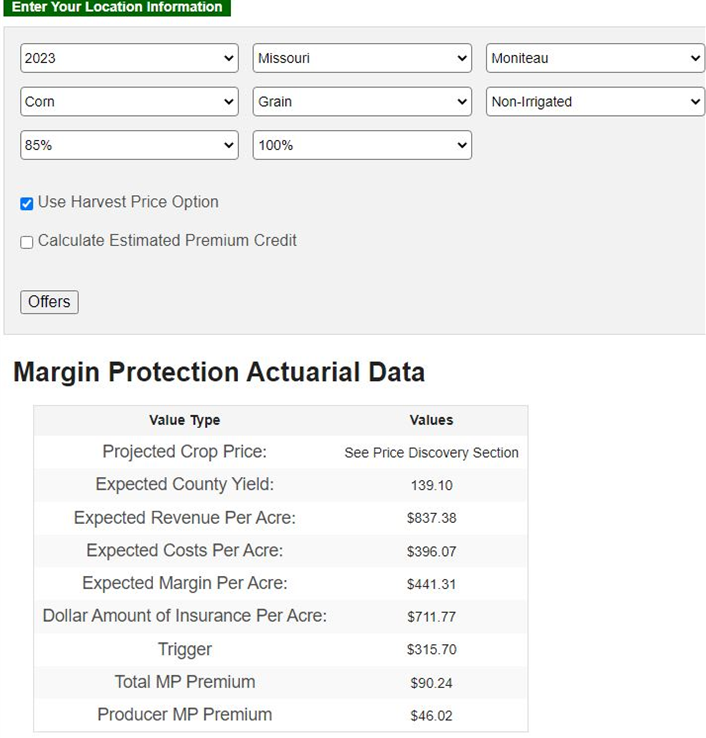Screen dimensions: 706x738
Task: Enable Calculate Estimated Premium Credit checkbox
Action: [27, 242]
